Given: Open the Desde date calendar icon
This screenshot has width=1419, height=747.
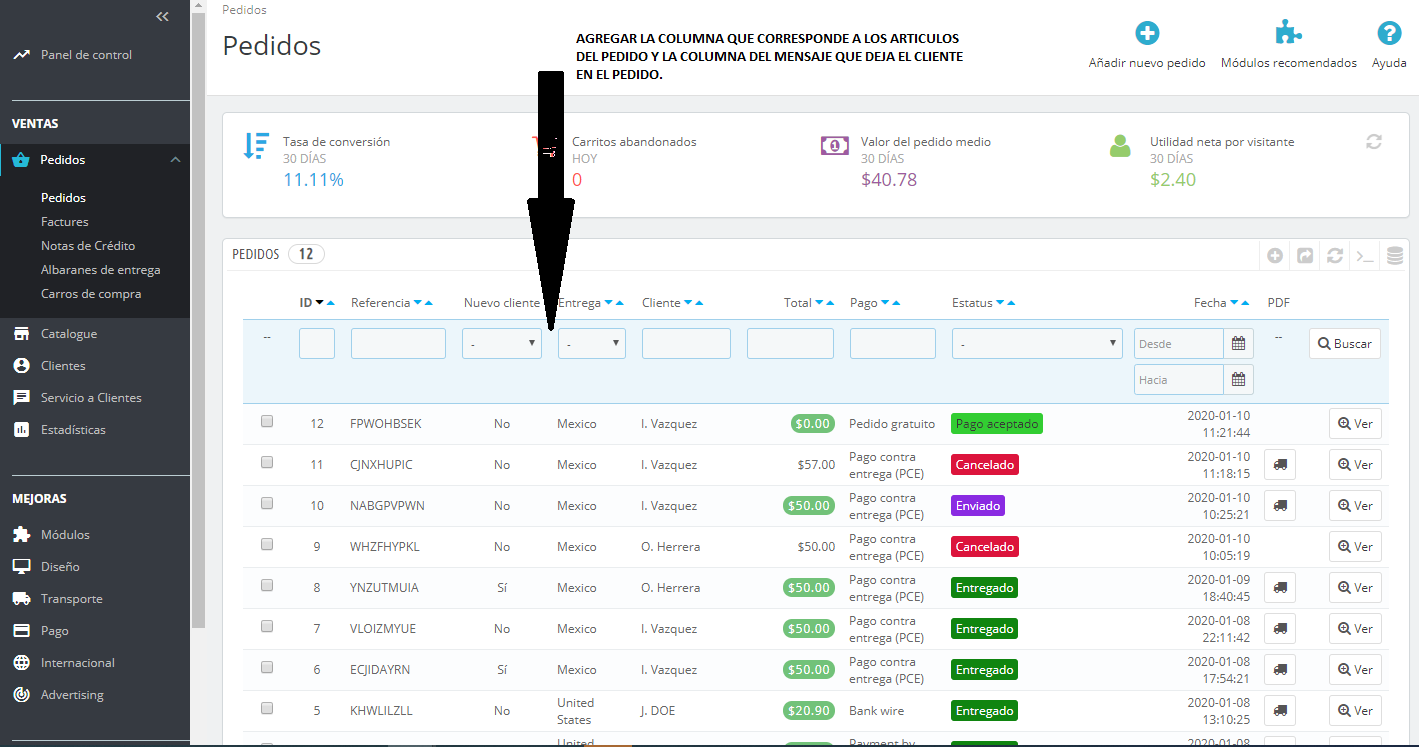Looking at the screenshot, I should click(1239, 344).
